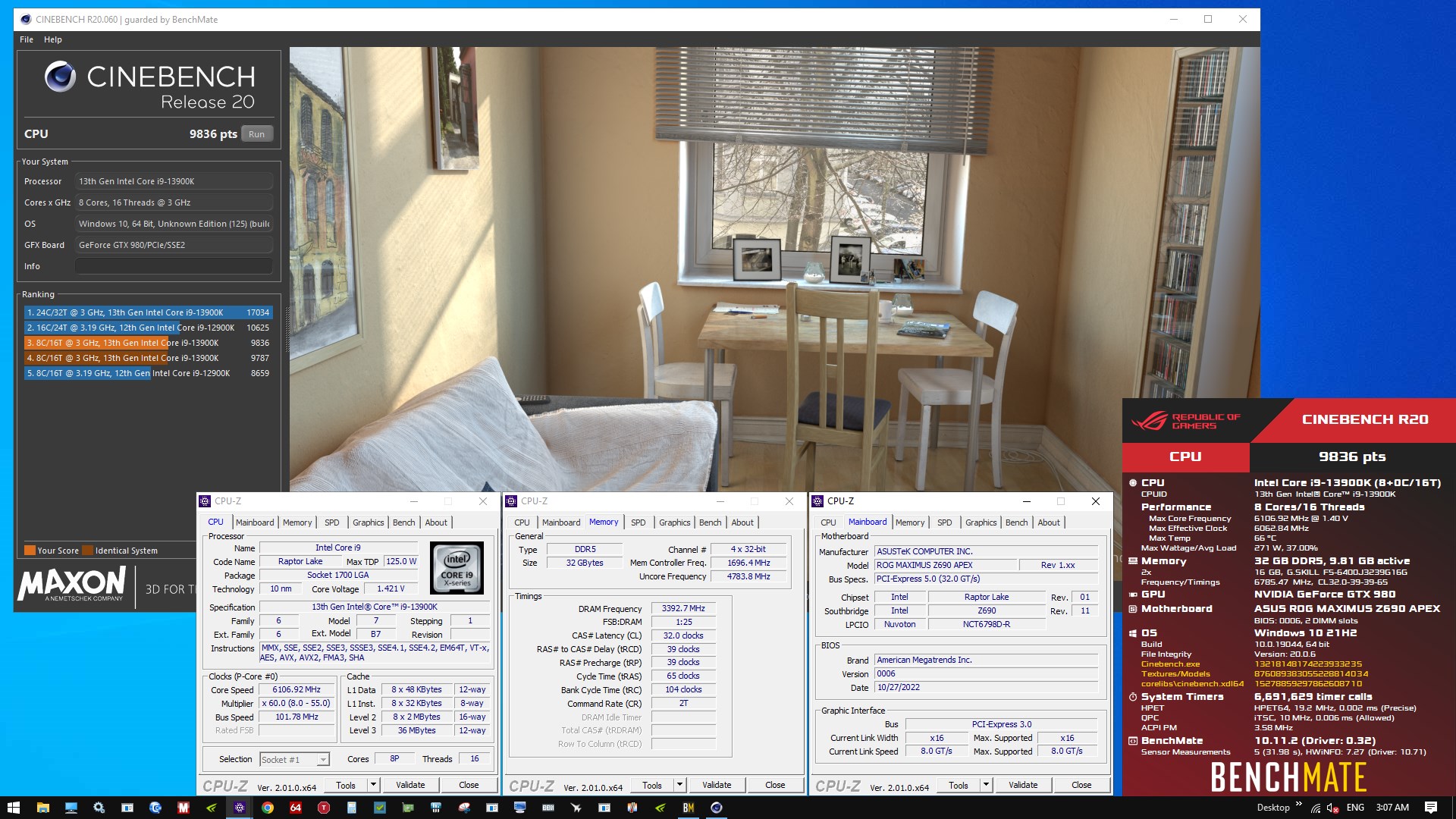The image size is (1456, 819).
Task: Select the ranking entry scoring 10625
Action: coord(148,328)
